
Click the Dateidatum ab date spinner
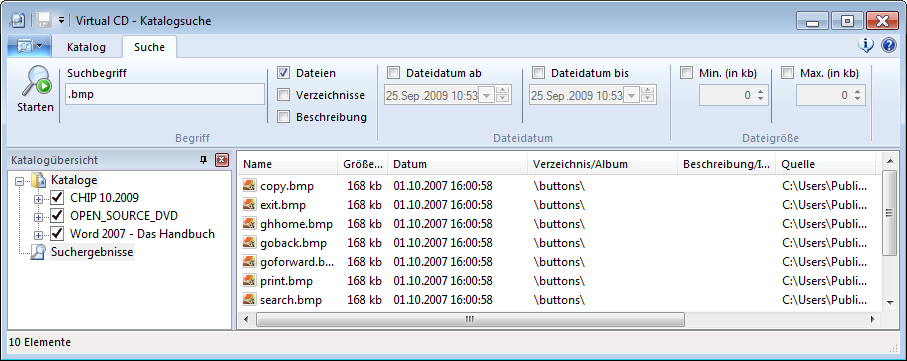pos(503,95)
